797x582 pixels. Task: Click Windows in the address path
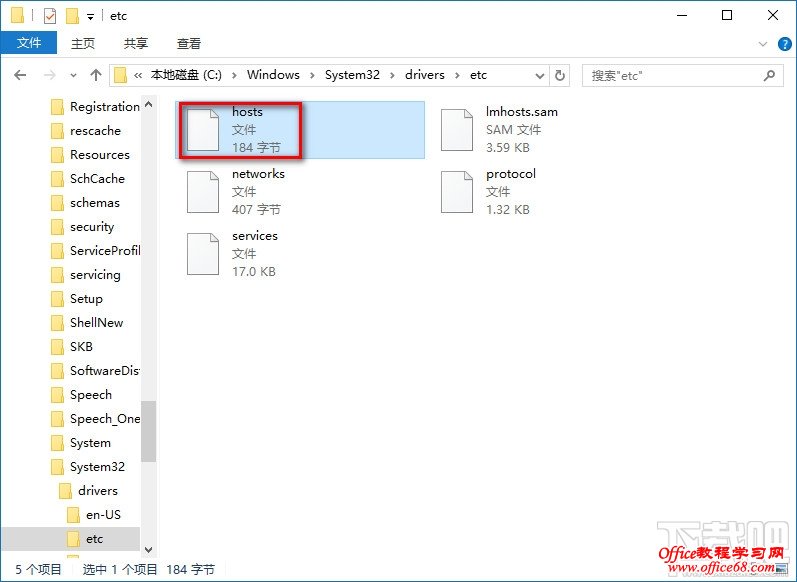click(273, 75)
